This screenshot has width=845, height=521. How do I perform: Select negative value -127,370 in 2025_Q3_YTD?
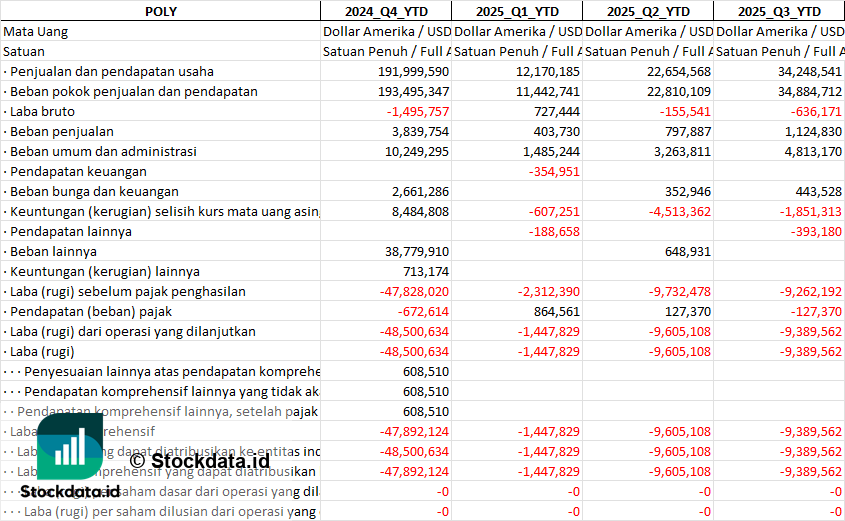click(816, 311)
